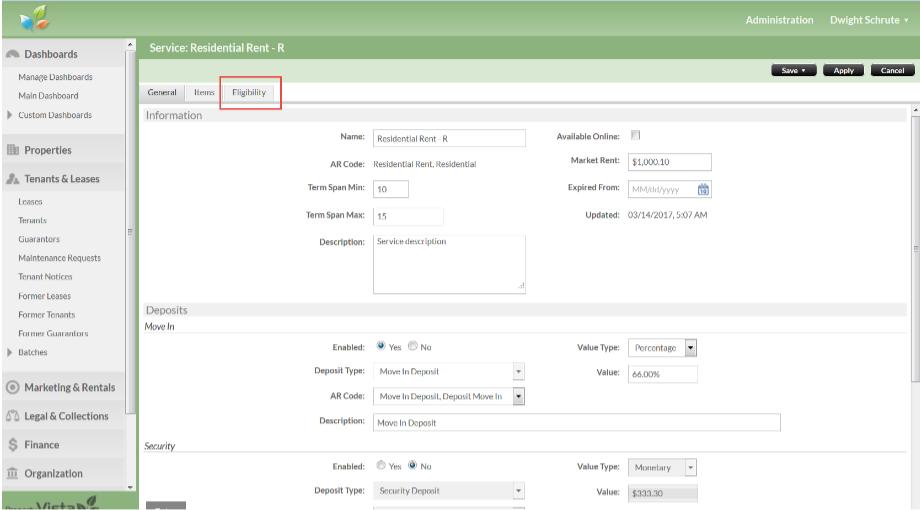The image size is (920, 510).
Task: Expand the Custom Dashboards tree item
Action: 10,115
